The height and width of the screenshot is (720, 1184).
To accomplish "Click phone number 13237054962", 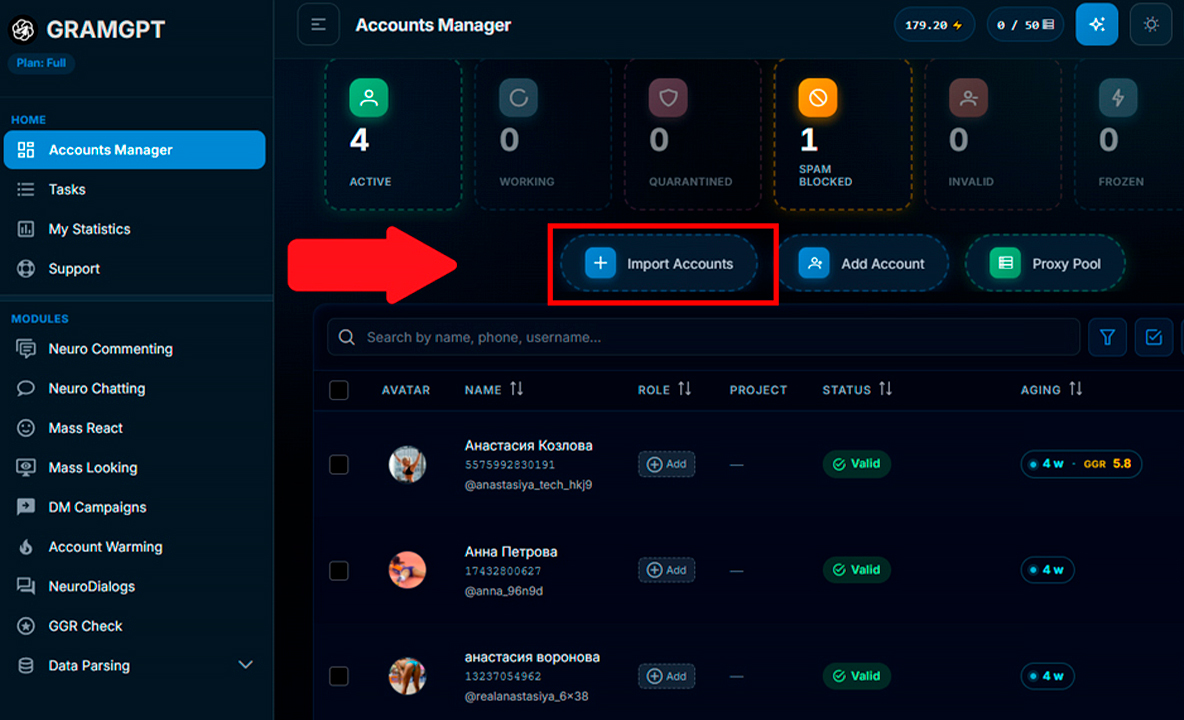I will (x=503, y=676).
